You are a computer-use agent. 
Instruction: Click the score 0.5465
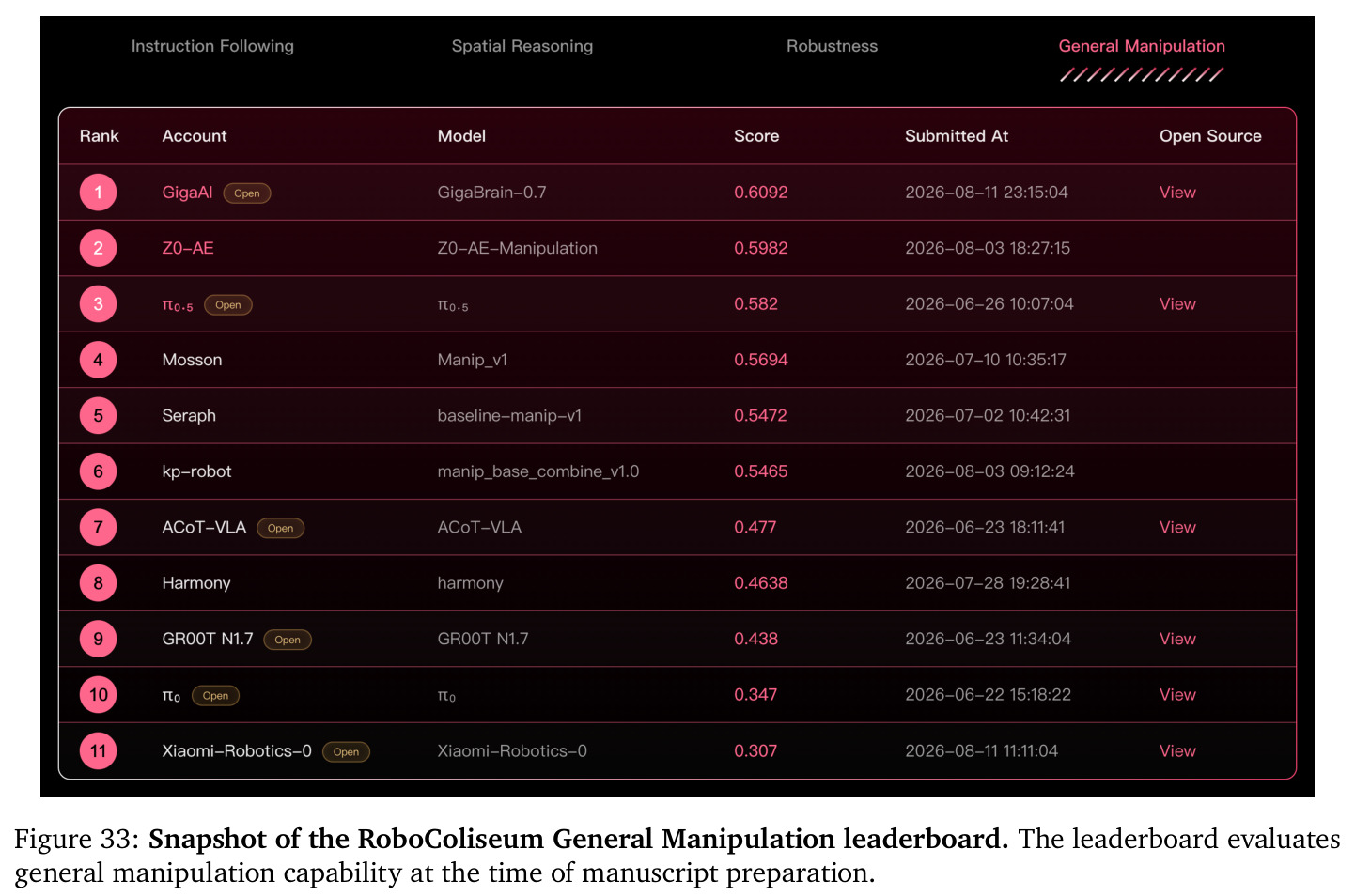[761, 471]
